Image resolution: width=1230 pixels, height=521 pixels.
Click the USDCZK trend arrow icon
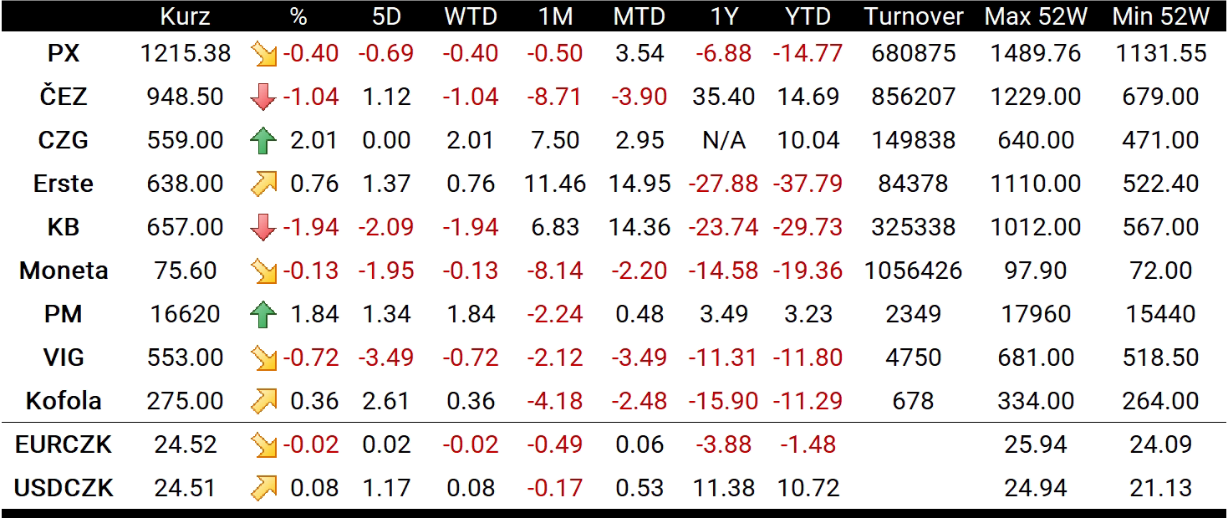[x=263, y=488]
